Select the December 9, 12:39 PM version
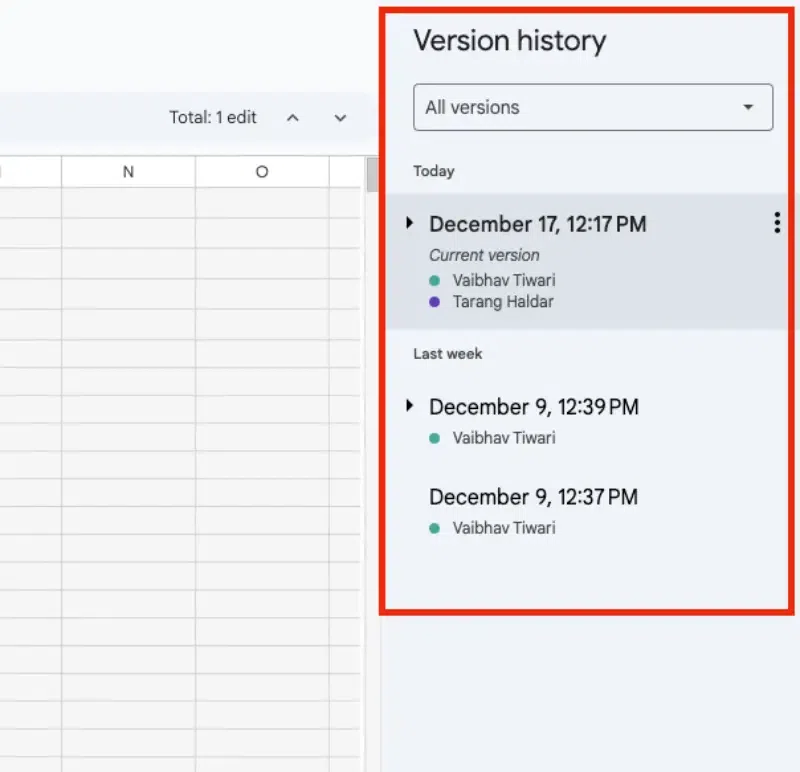 pos(534,407)
